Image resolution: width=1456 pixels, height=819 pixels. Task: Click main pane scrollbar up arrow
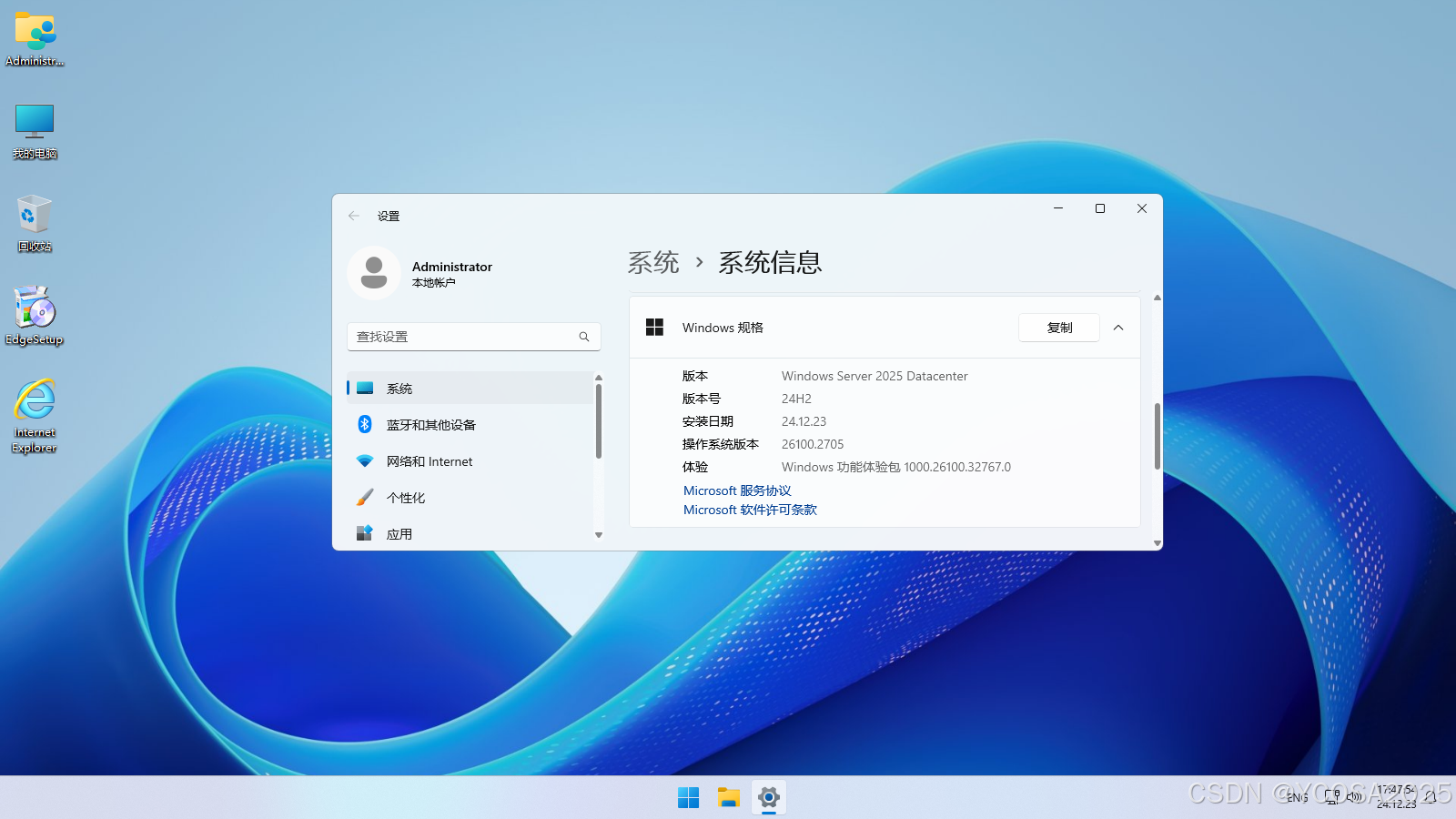1158,298
